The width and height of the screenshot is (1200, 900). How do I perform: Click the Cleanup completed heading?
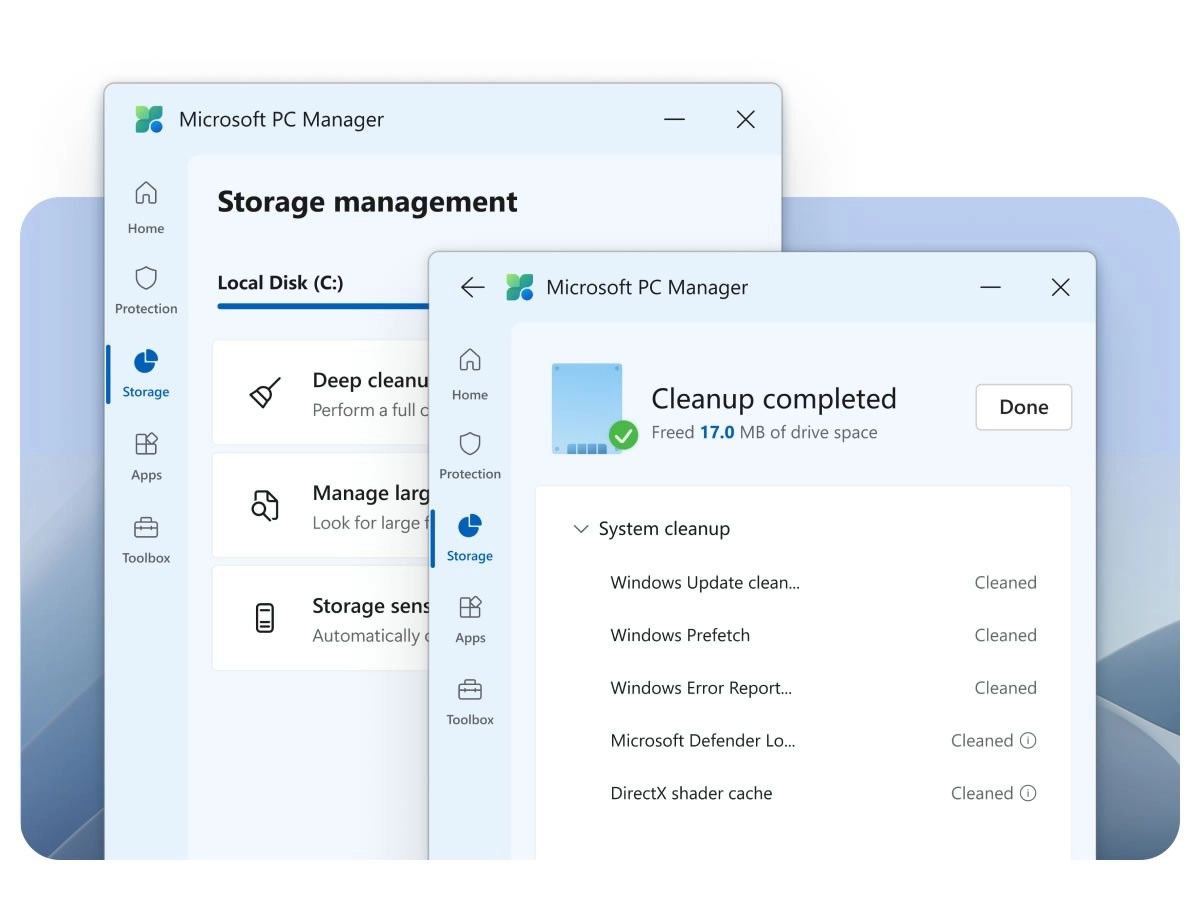[774, 399]
